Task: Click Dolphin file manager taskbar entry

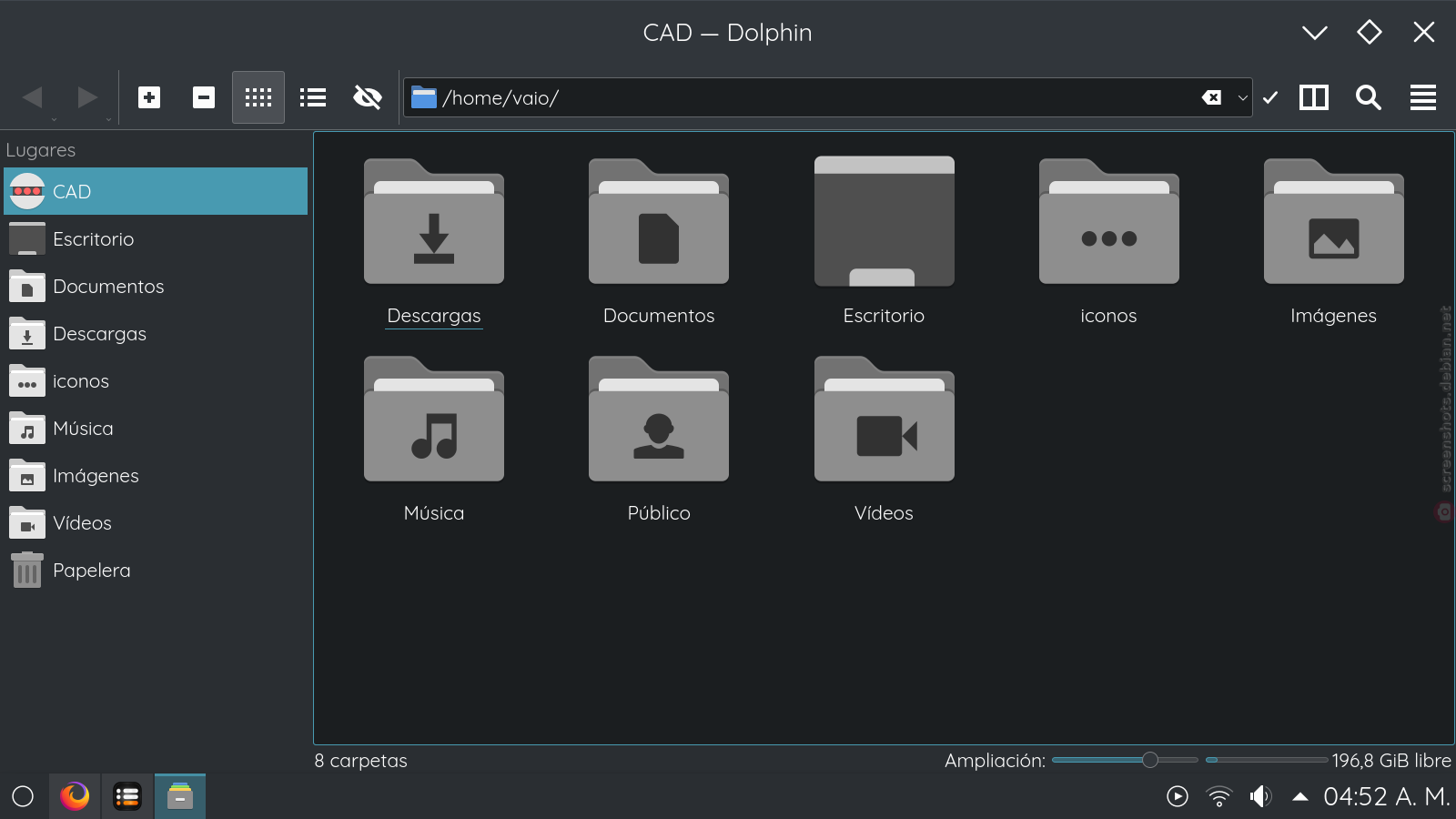Action: pos(180,796)
